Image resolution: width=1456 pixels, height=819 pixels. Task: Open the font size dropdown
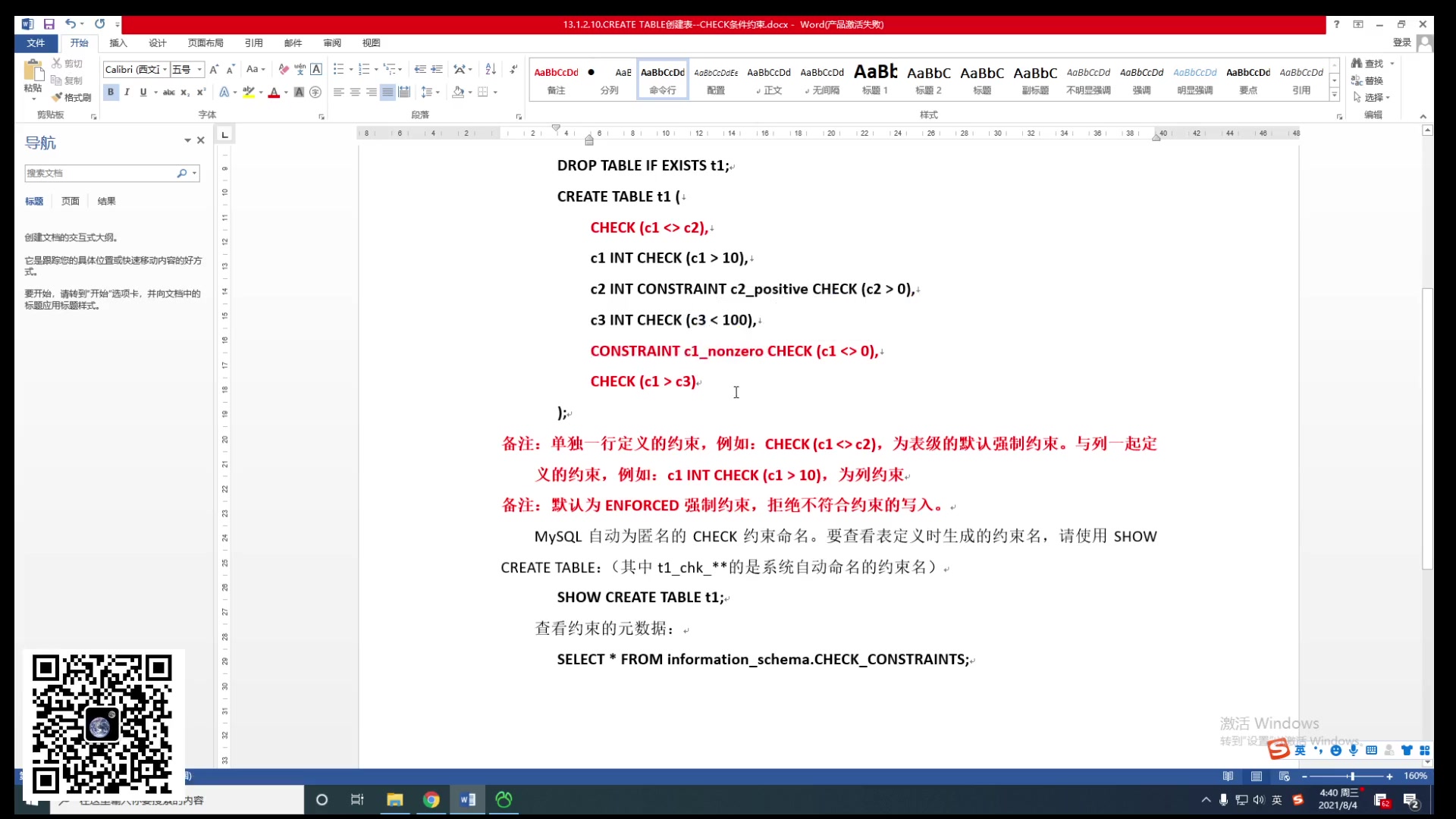click(x=199, y=70)
